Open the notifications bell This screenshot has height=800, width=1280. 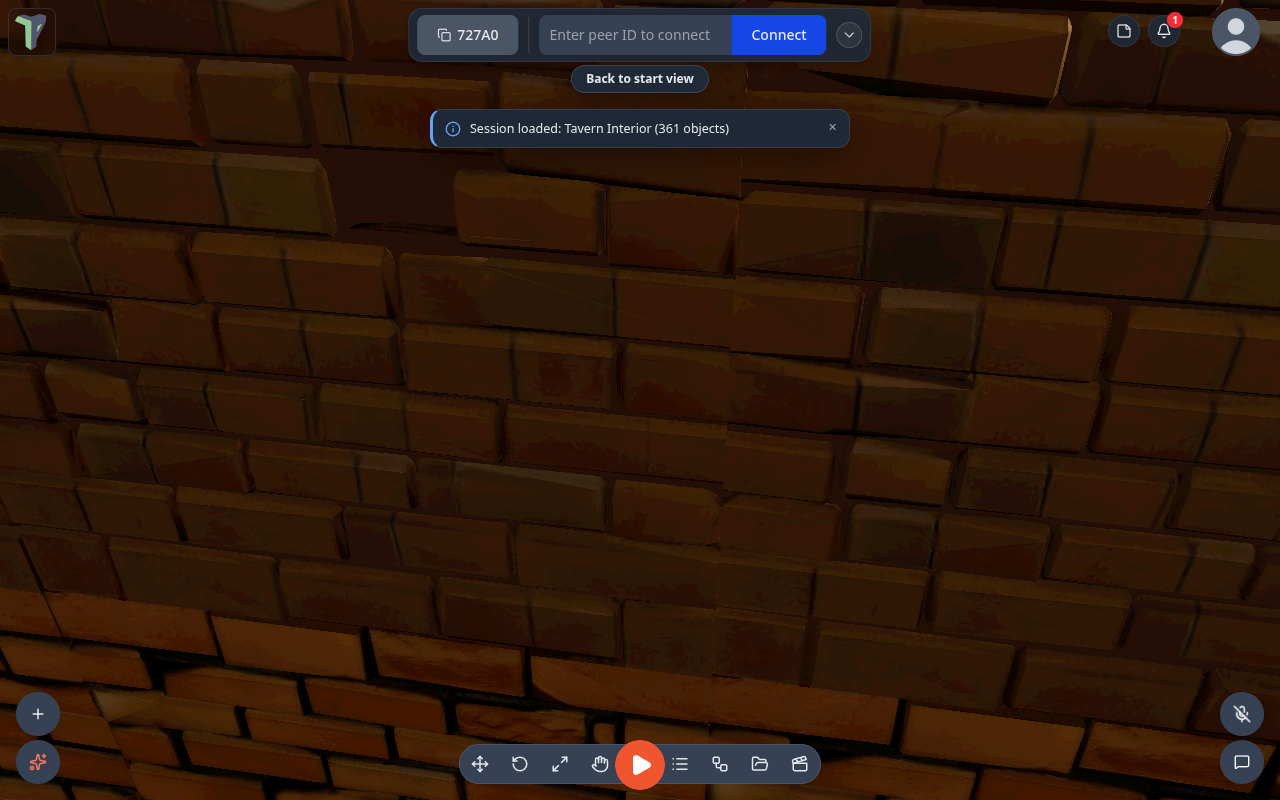pos(1164,31)
